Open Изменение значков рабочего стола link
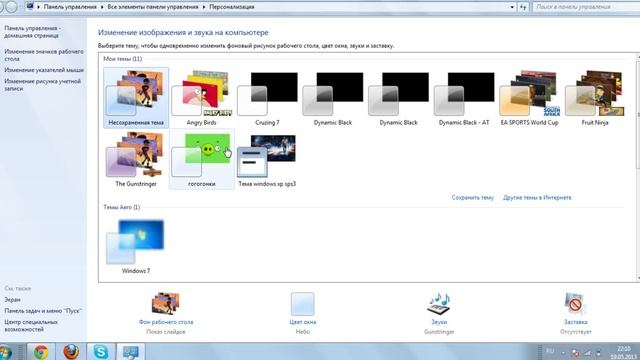The image size is (640, 360). 44,55
